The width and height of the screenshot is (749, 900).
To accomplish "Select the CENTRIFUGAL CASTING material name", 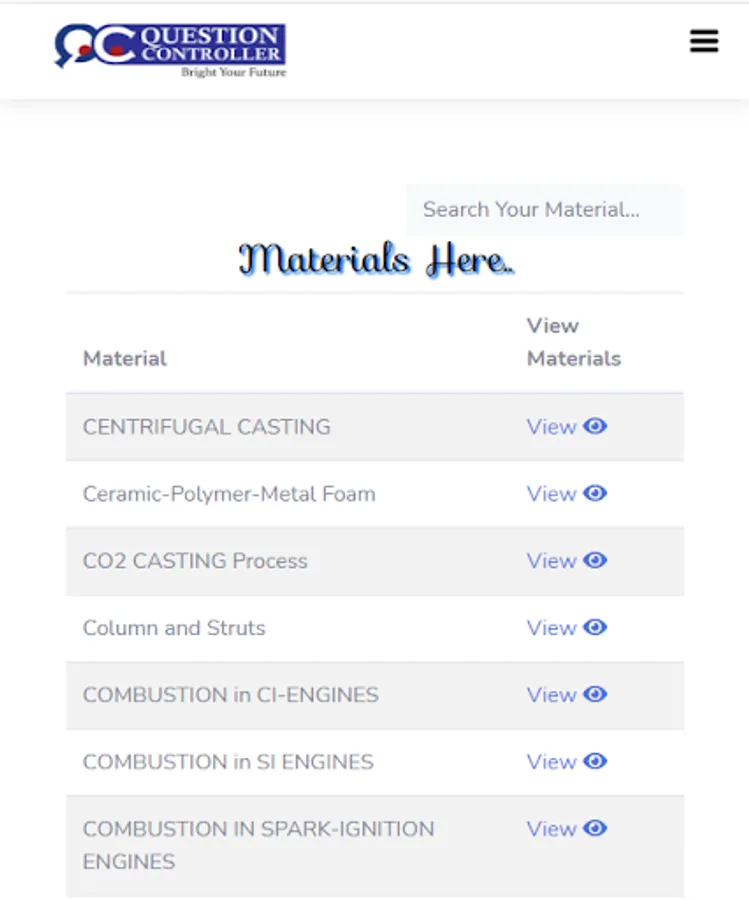I will (207, 427).
